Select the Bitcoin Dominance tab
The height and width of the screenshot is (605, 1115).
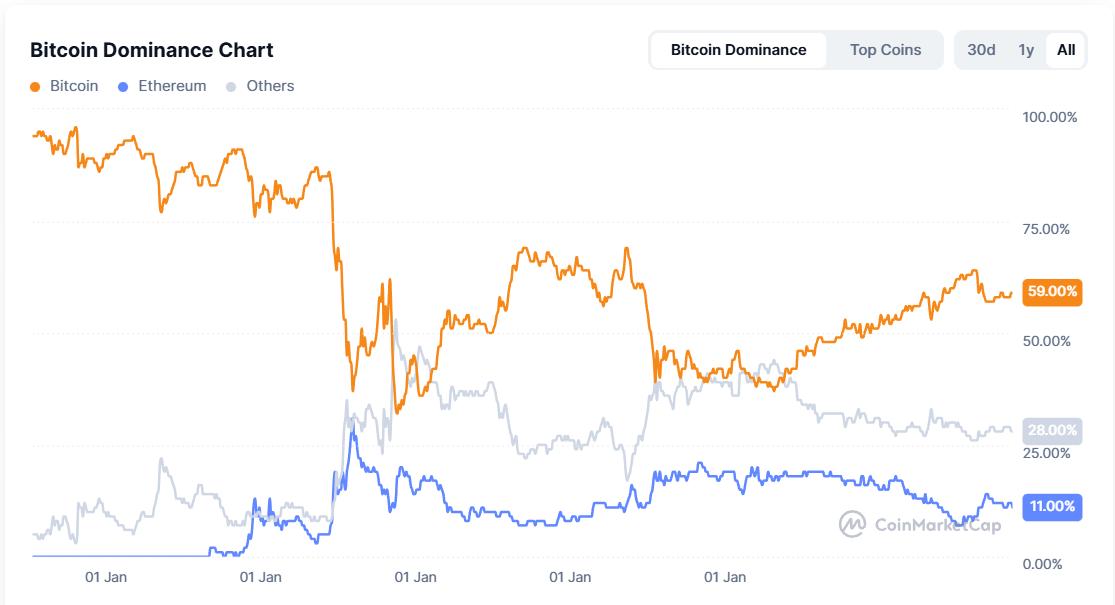coord(740,48)
